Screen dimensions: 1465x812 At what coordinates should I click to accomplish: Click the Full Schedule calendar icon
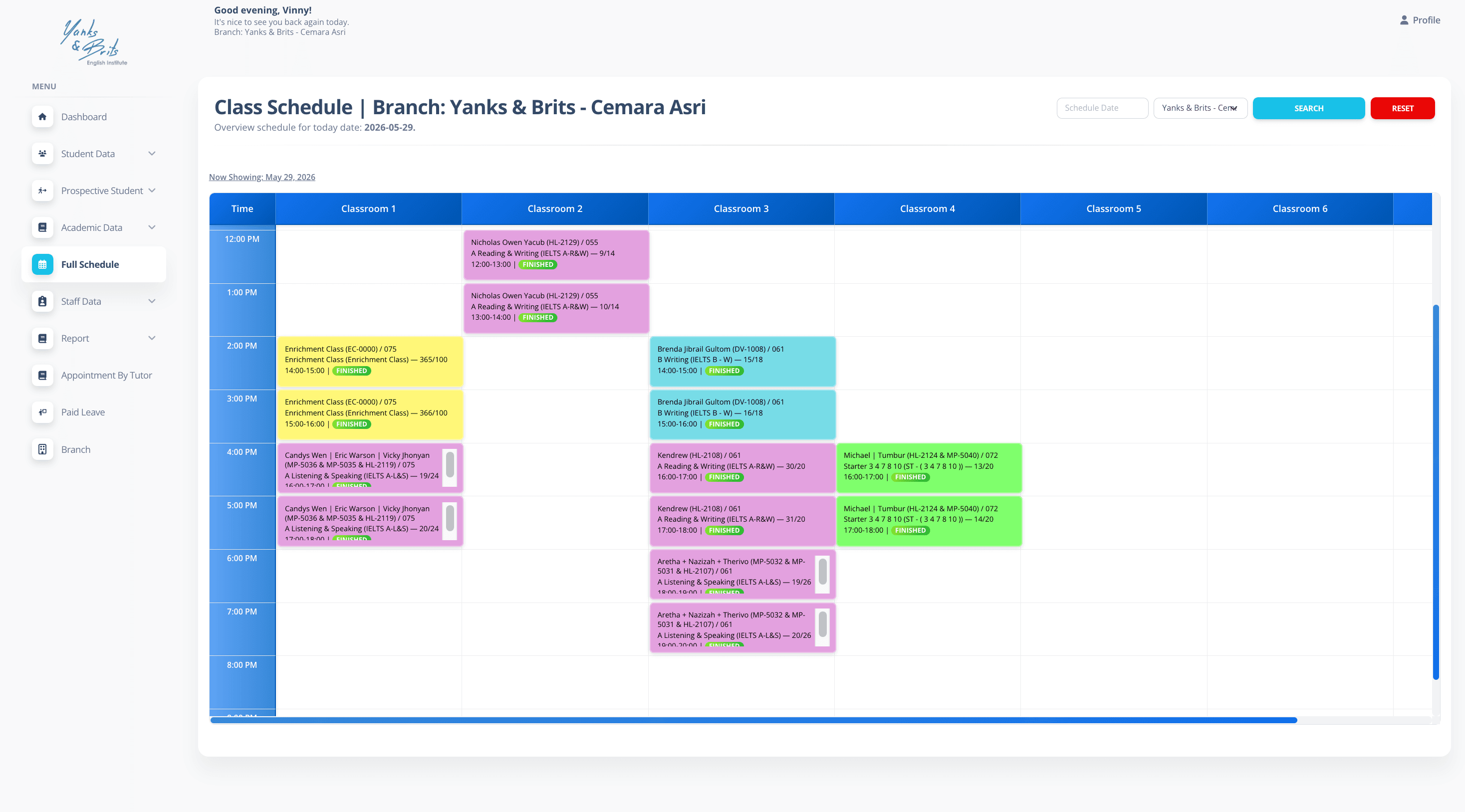tap(42, 264)
